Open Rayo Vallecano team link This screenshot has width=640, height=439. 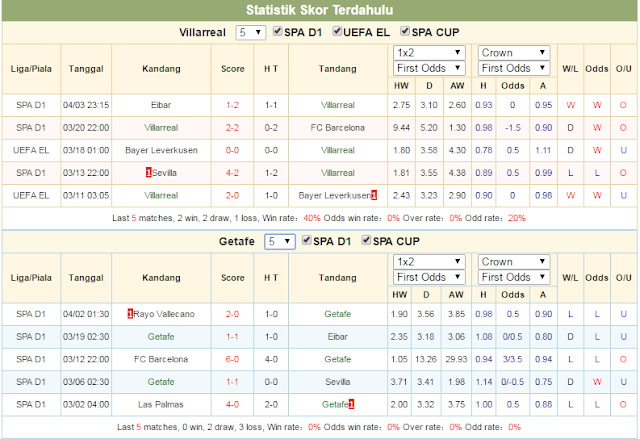(164, 314)
